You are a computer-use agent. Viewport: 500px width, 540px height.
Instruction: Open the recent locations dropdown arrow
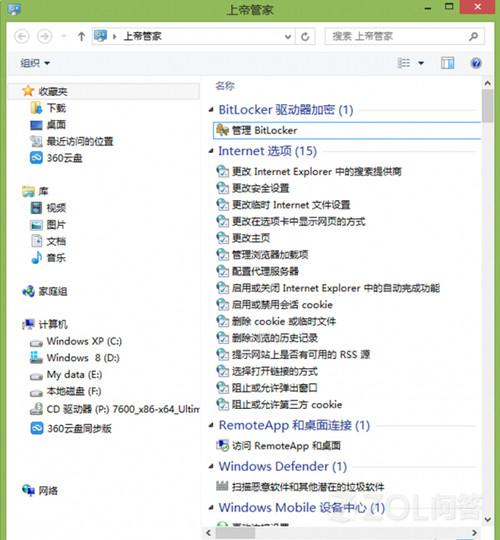pos(64,36)
